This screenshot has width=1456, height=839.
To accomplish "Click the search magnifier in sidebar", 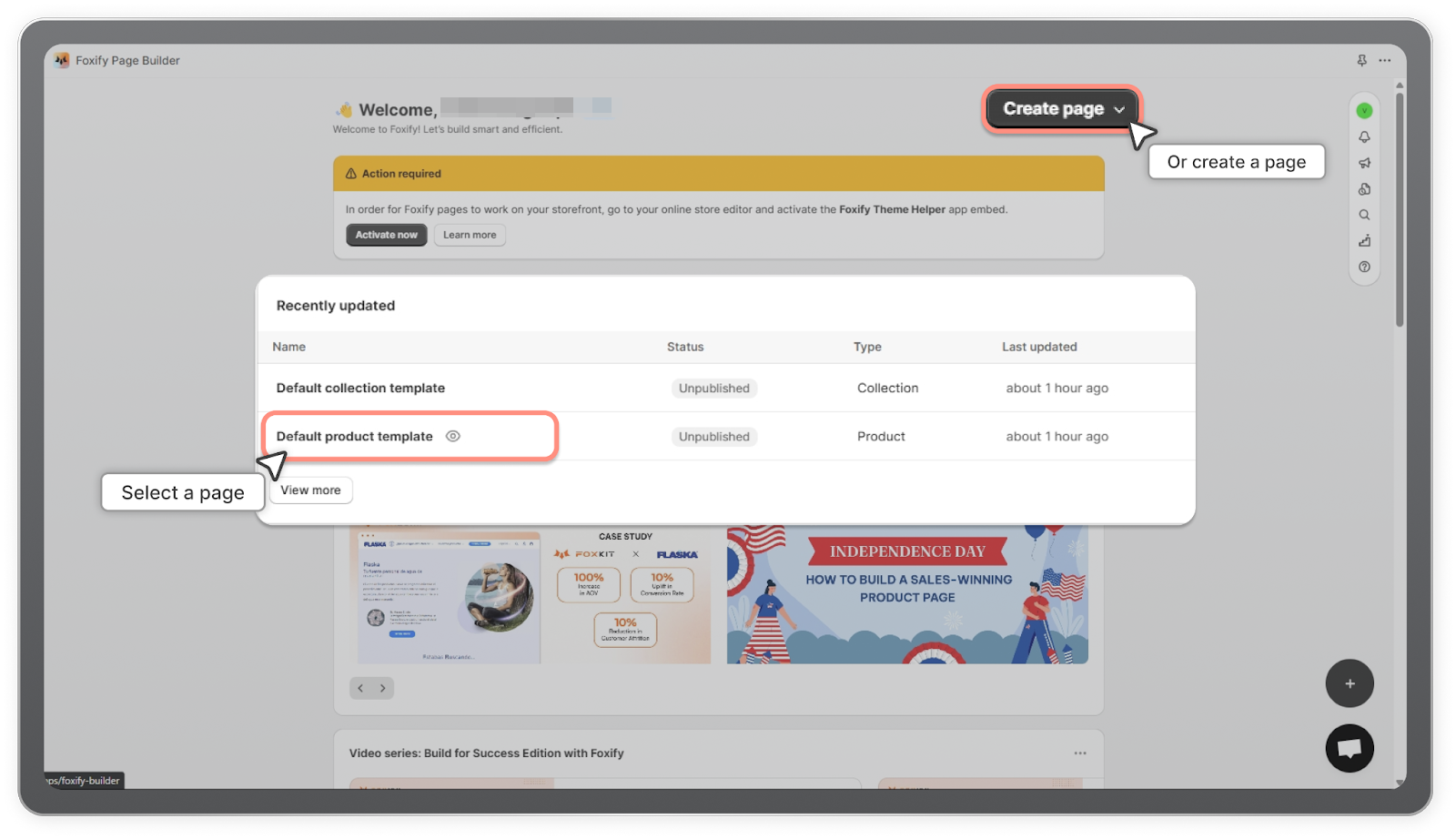I will click(x=1364, y=216).
